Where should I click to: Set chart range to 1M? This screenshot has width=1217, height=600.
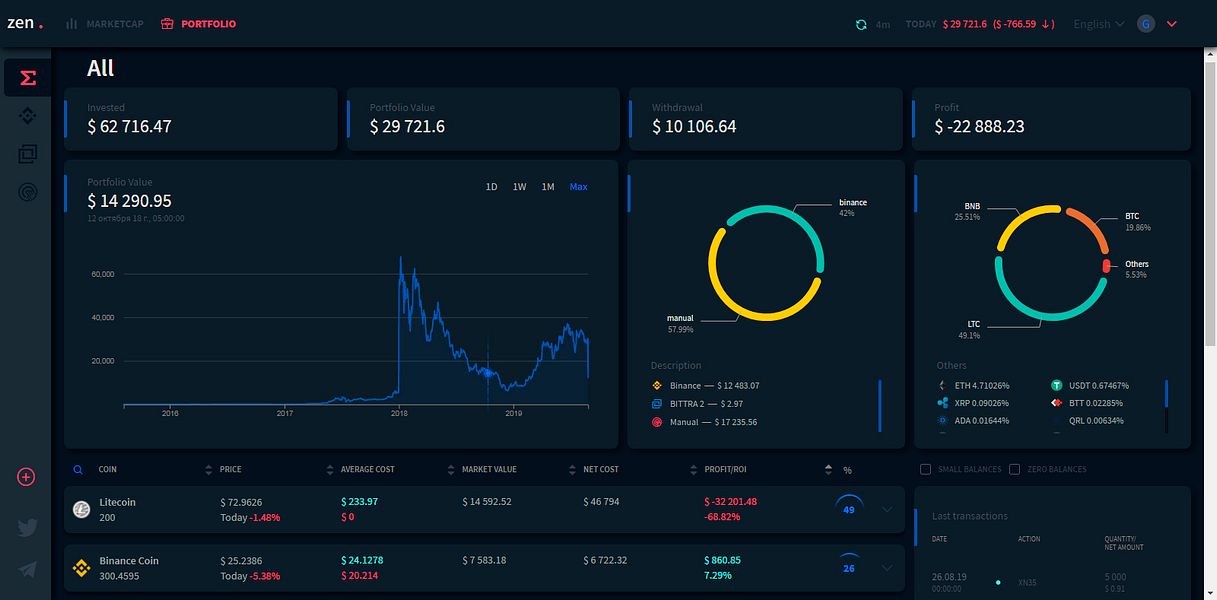pyautogui.click(x=548, y=187)
